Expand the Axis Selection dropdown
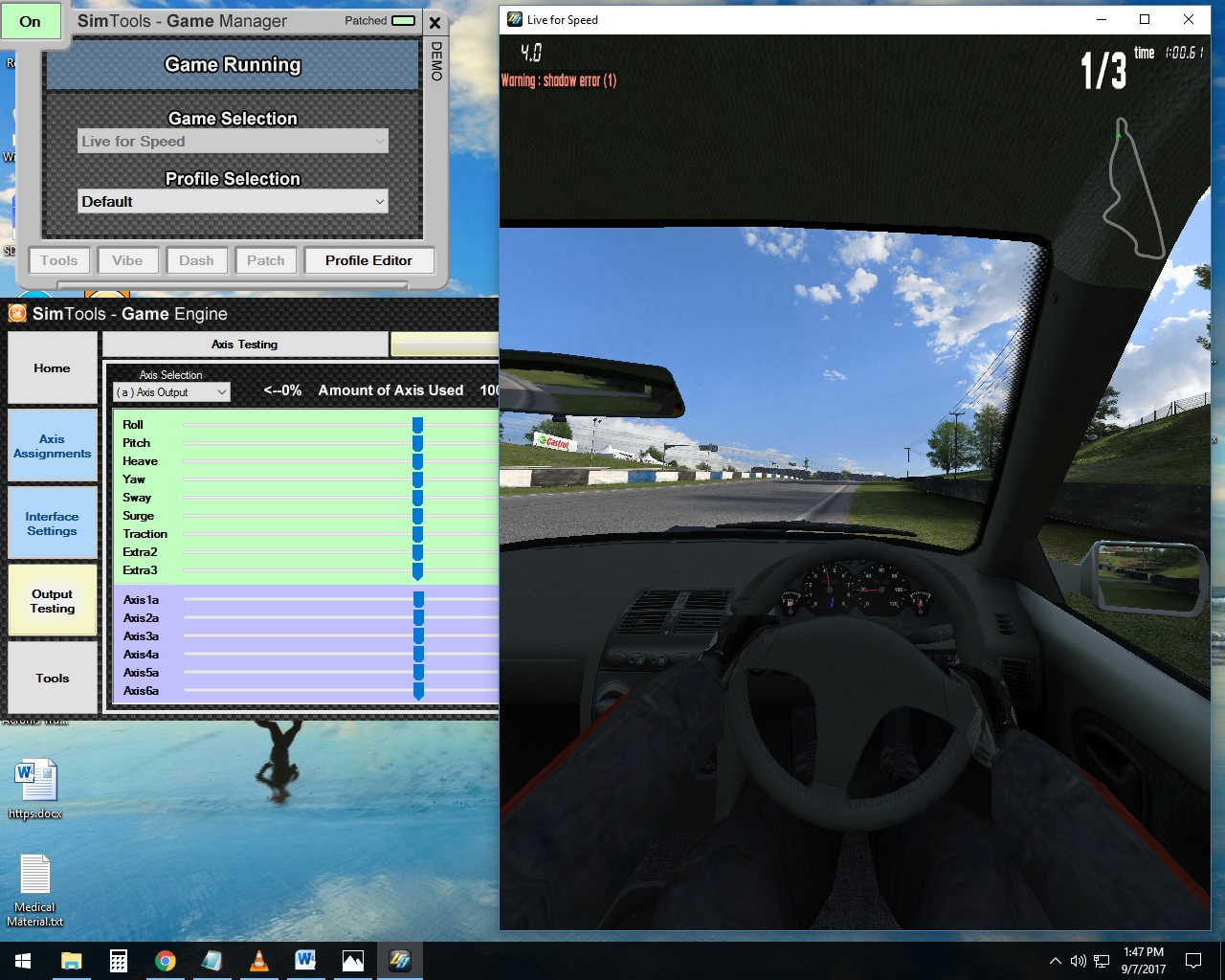Screen dimensions: 1225x980 point(171,392)
